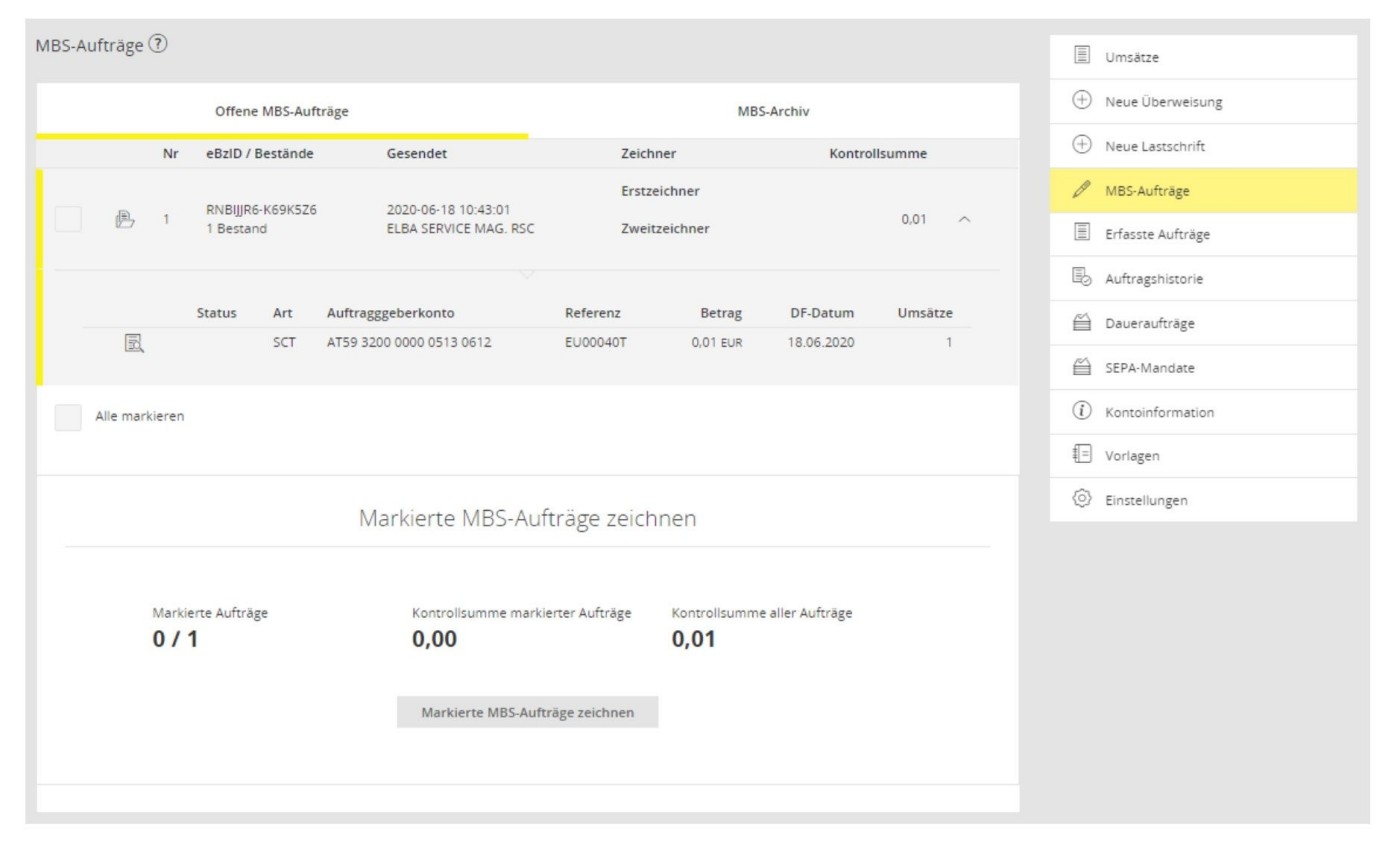Screen dimensions: 1400x841
Task: Click the help icon beside MBS-Aufträge title
Action: tap(158, 45)
